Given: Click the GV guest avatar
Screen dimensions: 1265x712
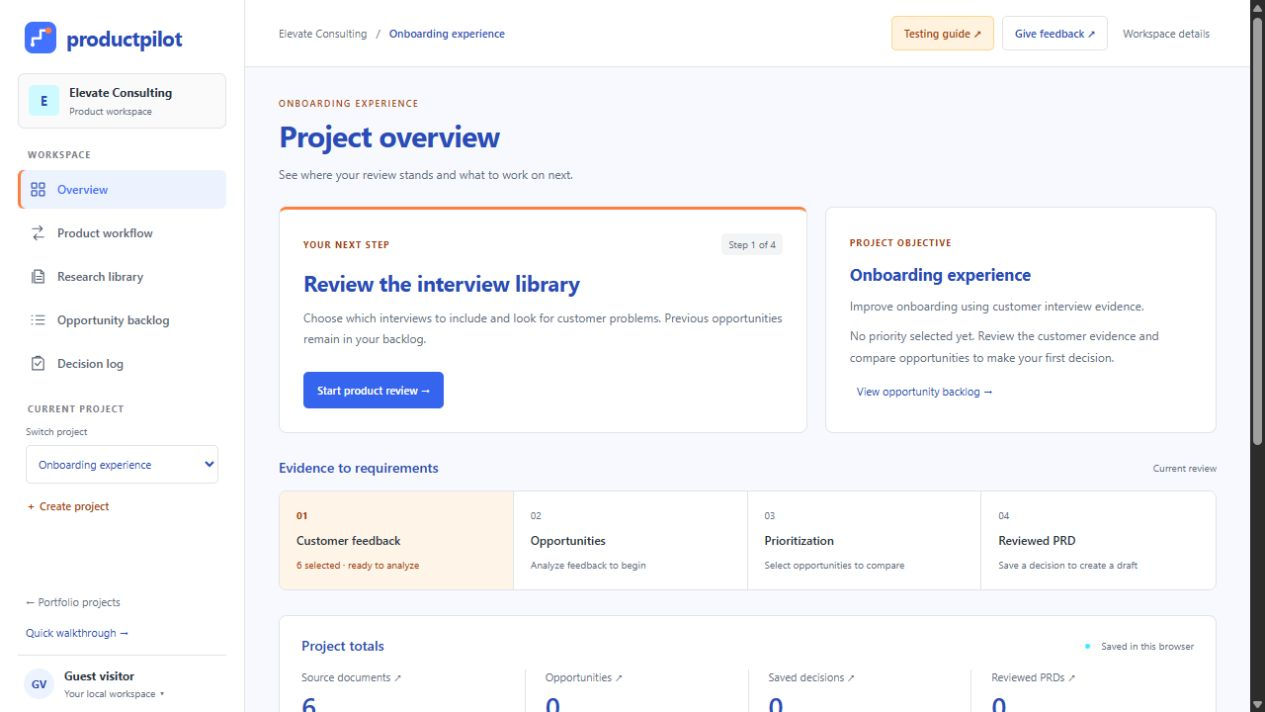Looking at the screenshot, I should coord(39,684).
